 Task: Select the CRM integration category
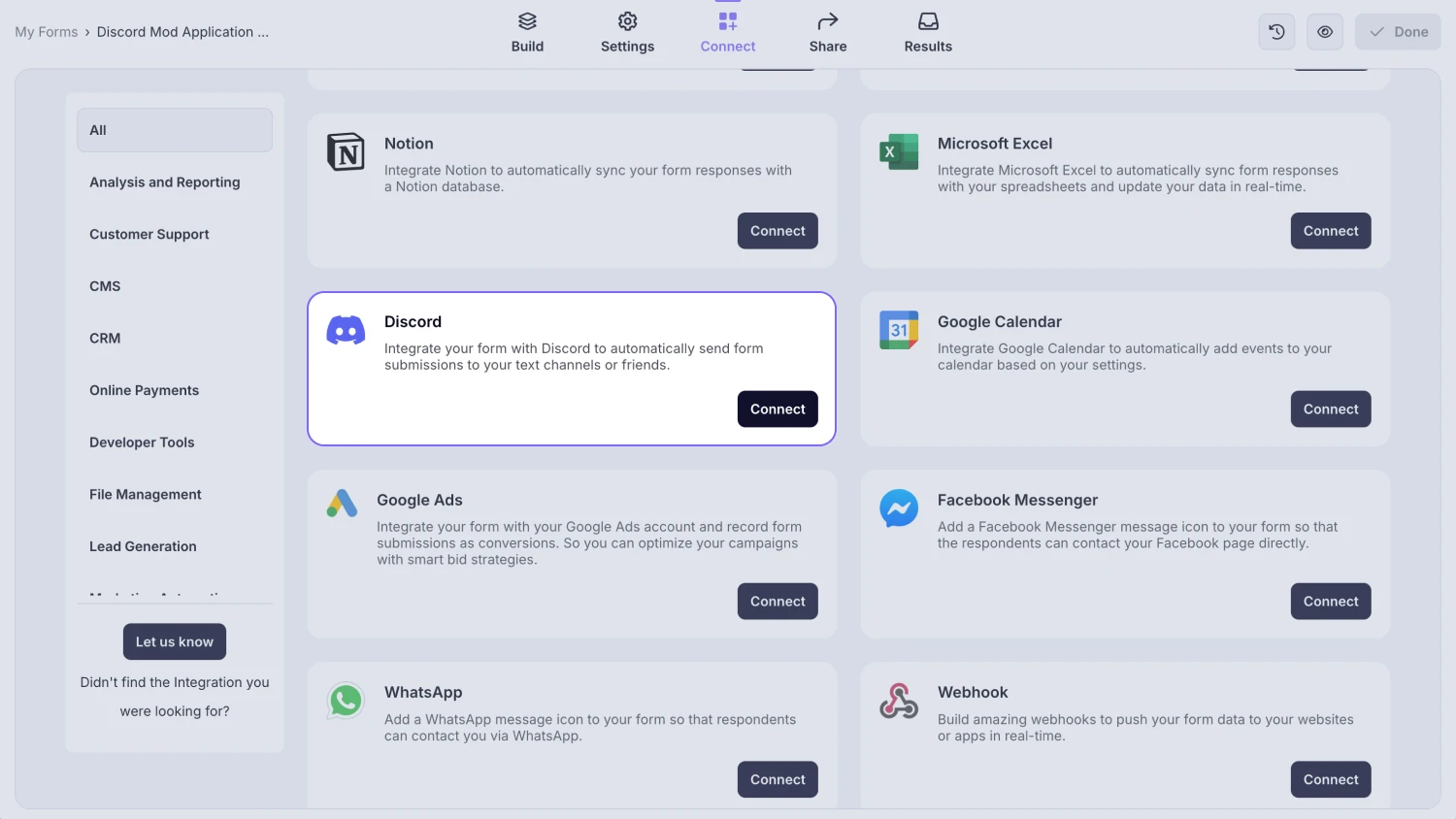(x=105, y=338)
